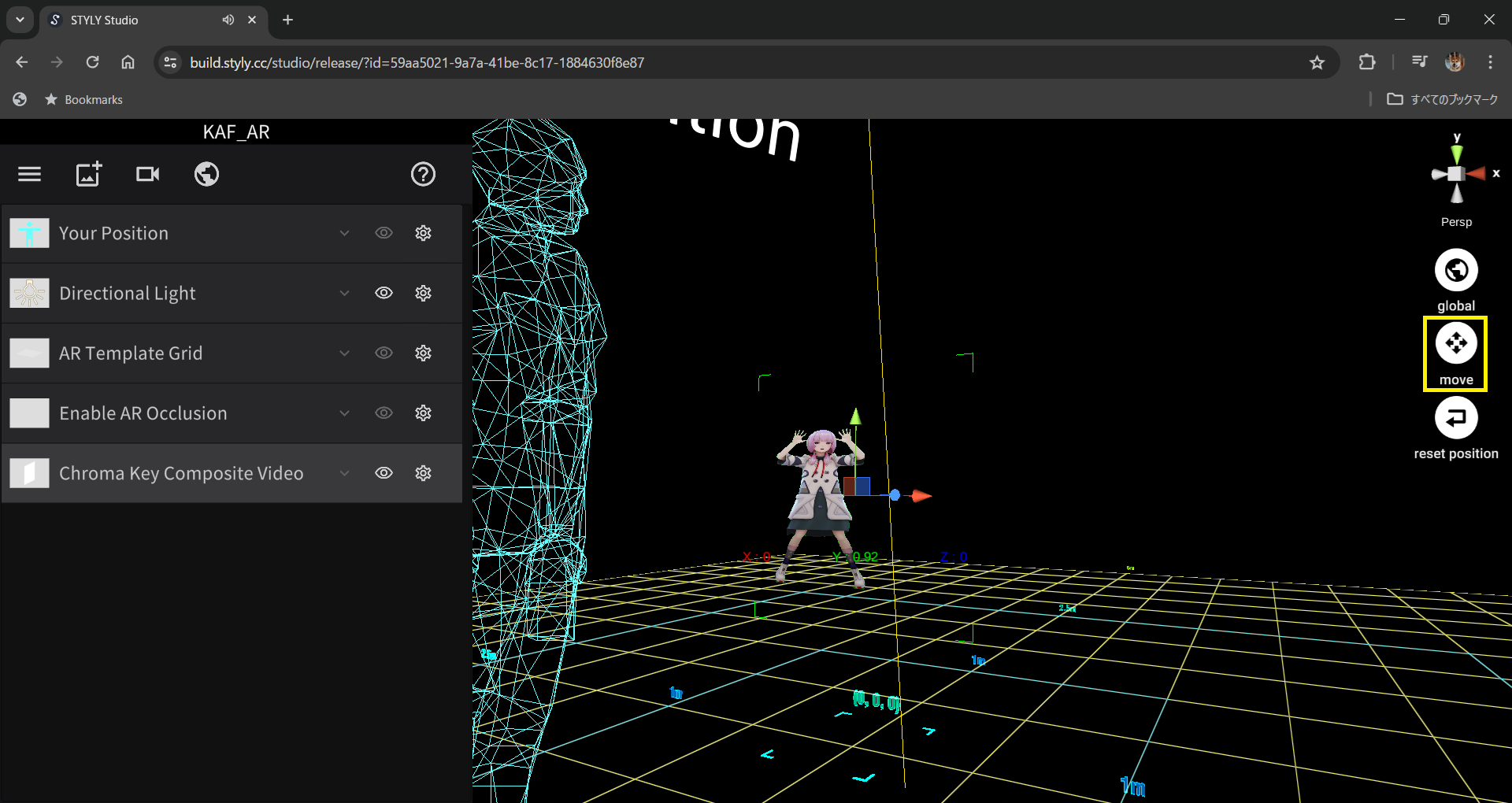Open the hamburger menu in STYLY Studio
This screenshot has width=1512, height=803.
coord(29,174)
